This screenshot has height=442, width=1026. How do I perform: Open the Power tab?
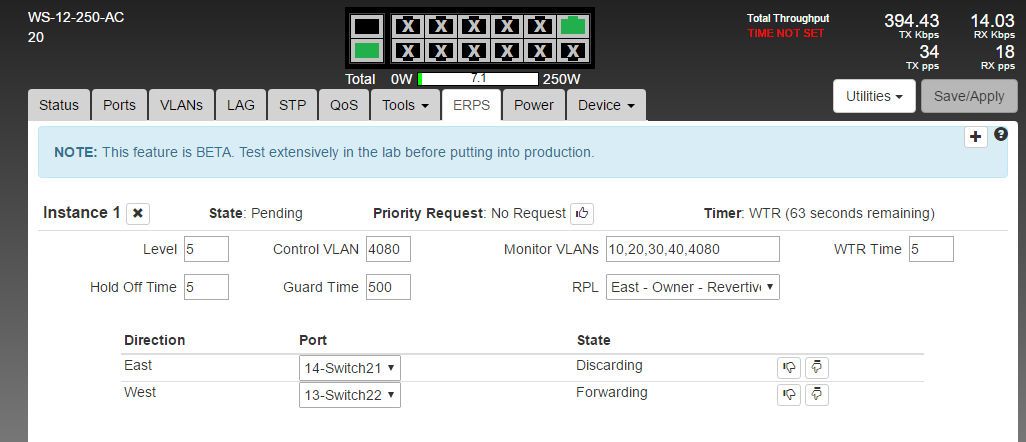(534, 105)
